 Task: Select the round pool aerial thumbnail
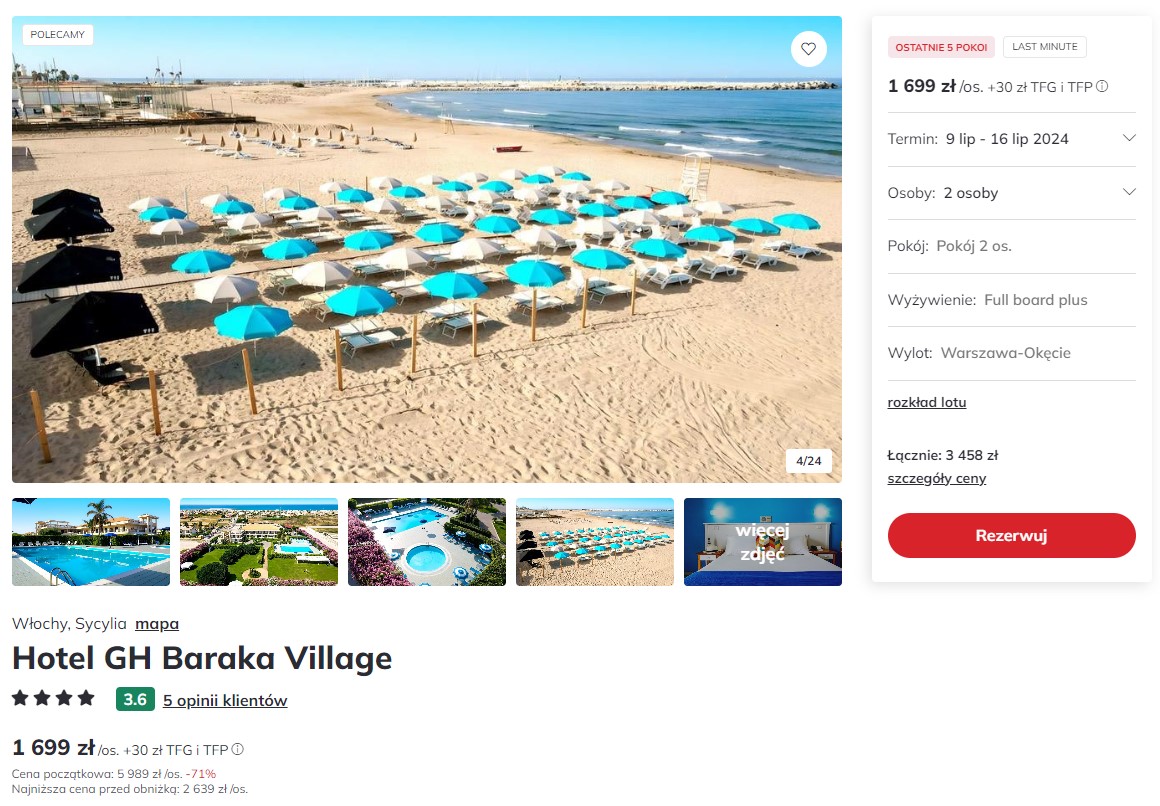[x=427, y=542]
